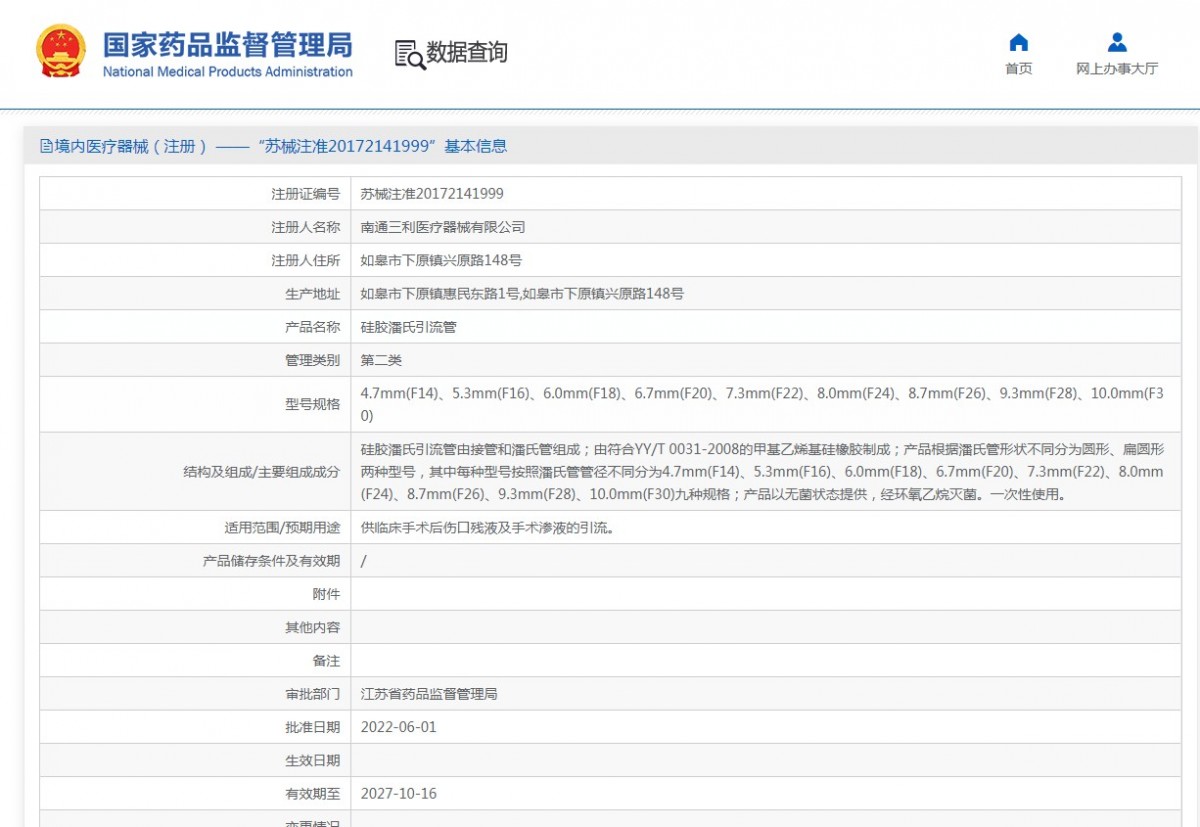Click the 注册人住所 label cell

[x=195, y=260]
